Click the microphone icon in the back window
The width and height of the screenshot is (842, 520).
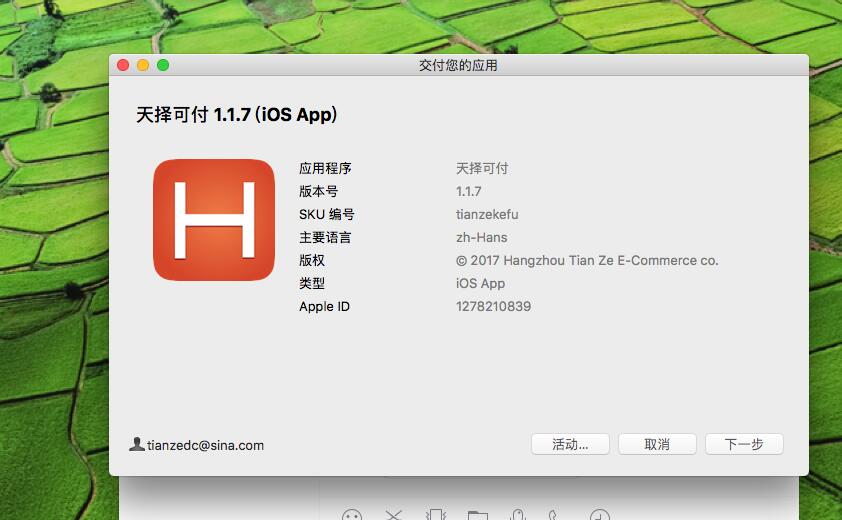coord(518,515)
